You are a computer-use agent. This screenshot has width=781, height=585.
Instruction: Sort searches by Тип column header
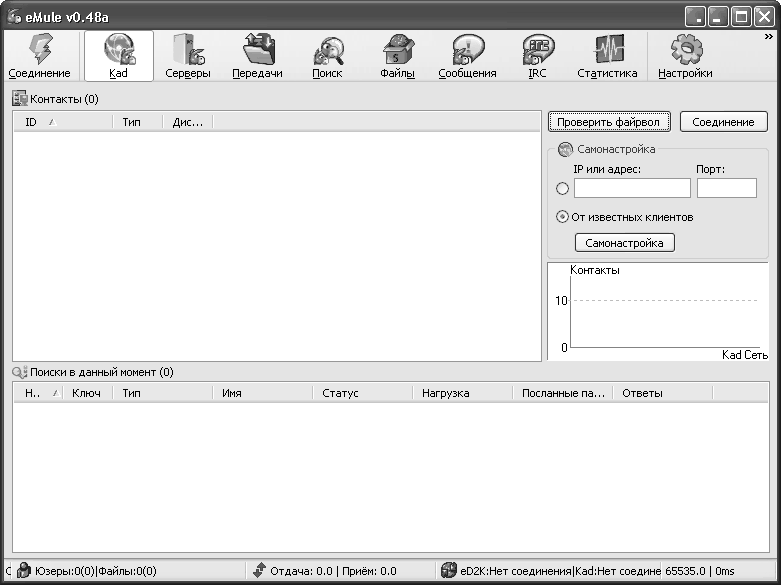[x=162, y=393]
